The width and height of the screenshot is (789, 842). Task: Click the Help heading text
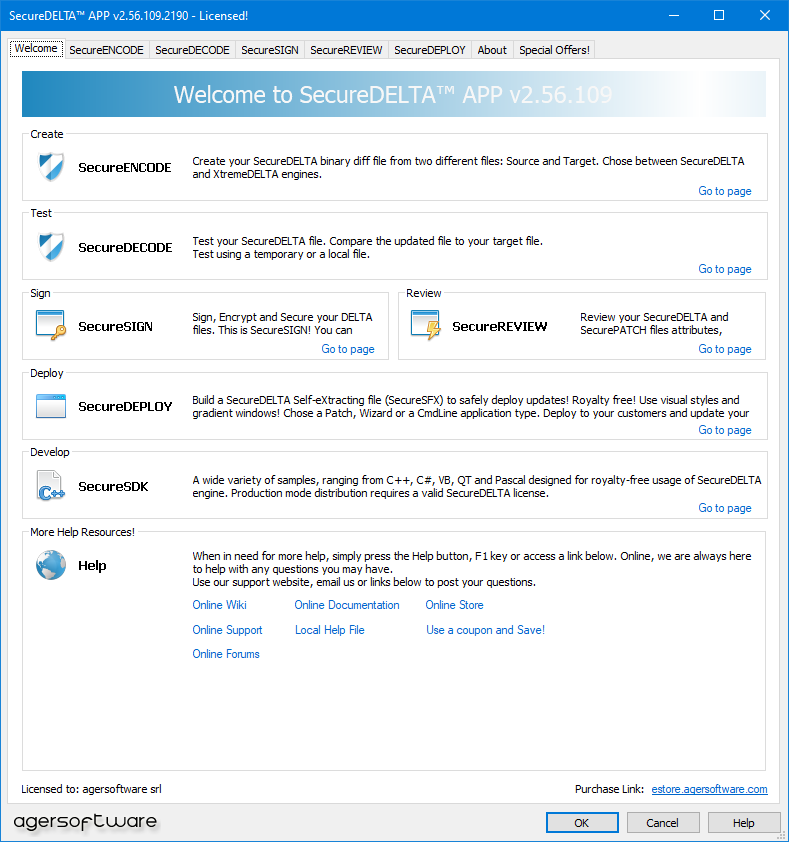pyautogui.click(x=92, y=565)
